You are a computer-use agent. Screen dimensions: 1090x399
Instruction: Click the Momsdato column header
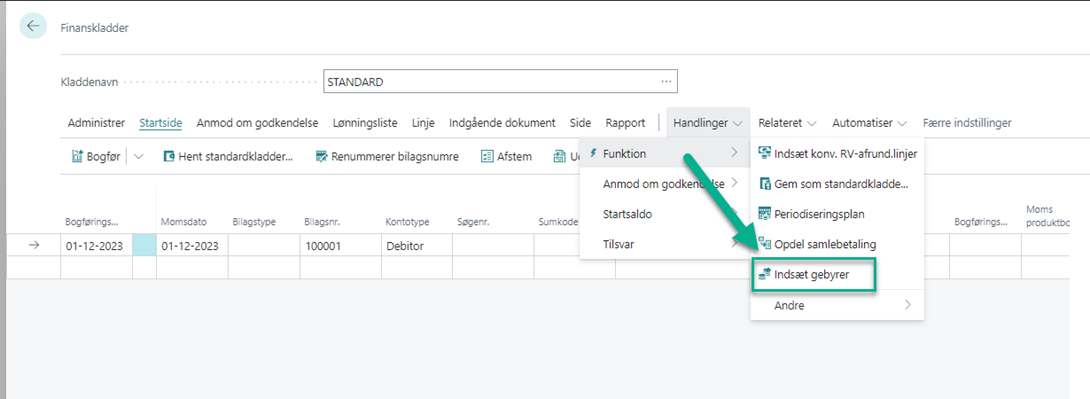click(184, 222)
